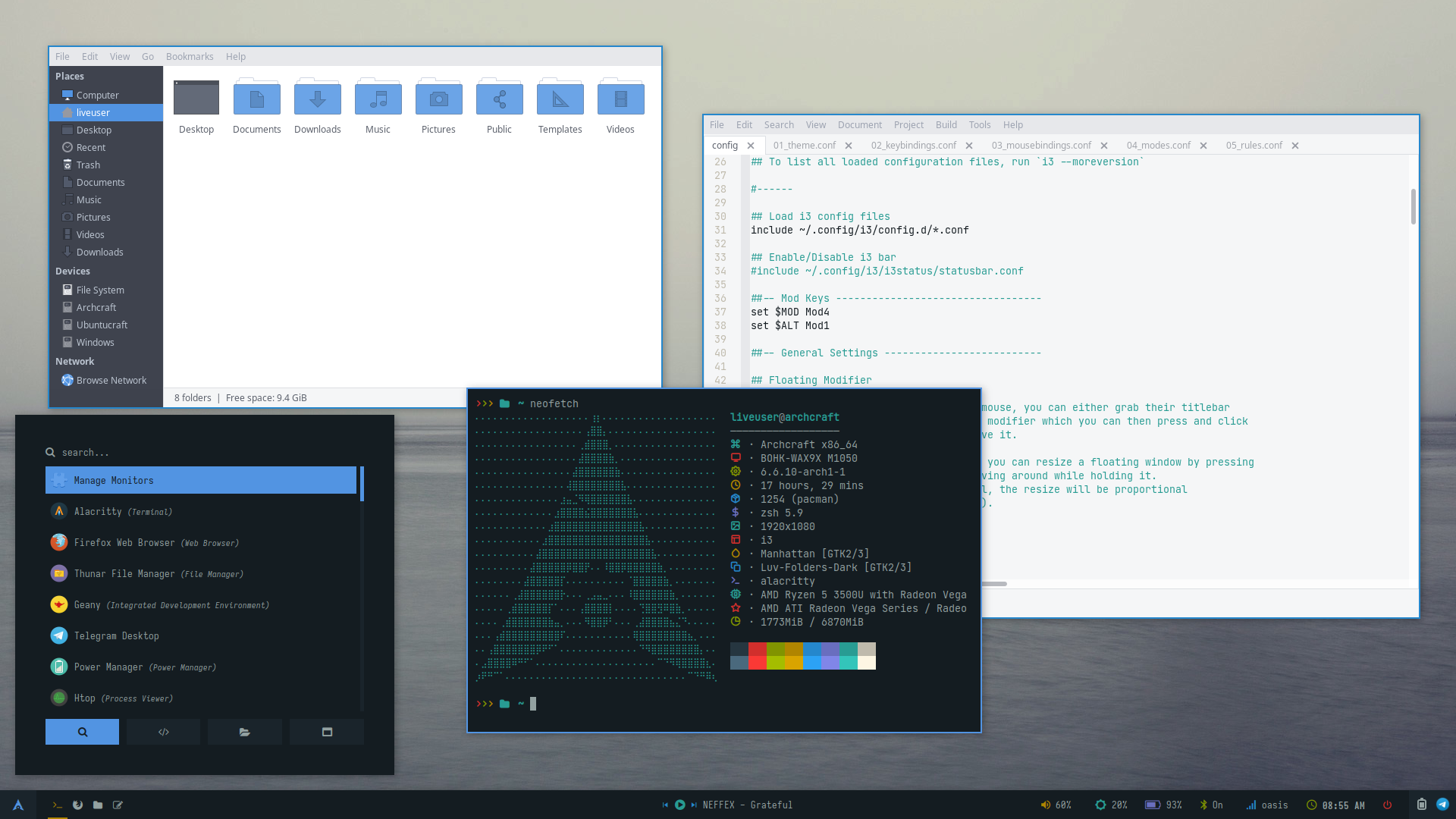The width and height of the screenshot is (1456, 819).
Task: Click the text editor icon in the bar
Action: pos(118,805)
